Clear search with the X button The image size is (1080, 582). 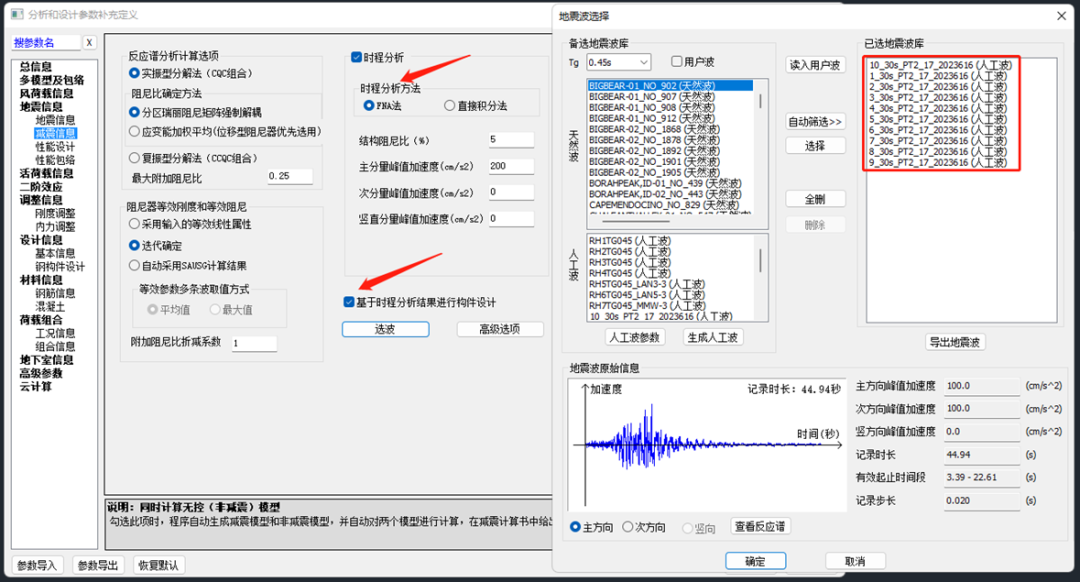89,43
